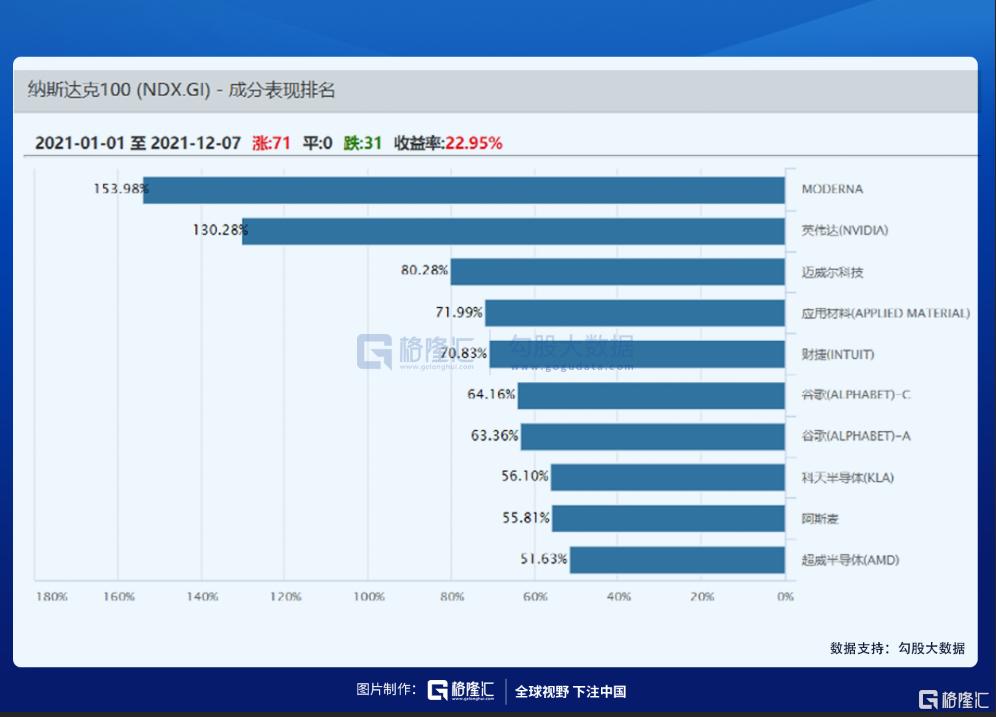This screenshot has height=717, width=996.
Task: Click the 应用材料(APPLIED MATERIAL) label
Action: (885, 313)
